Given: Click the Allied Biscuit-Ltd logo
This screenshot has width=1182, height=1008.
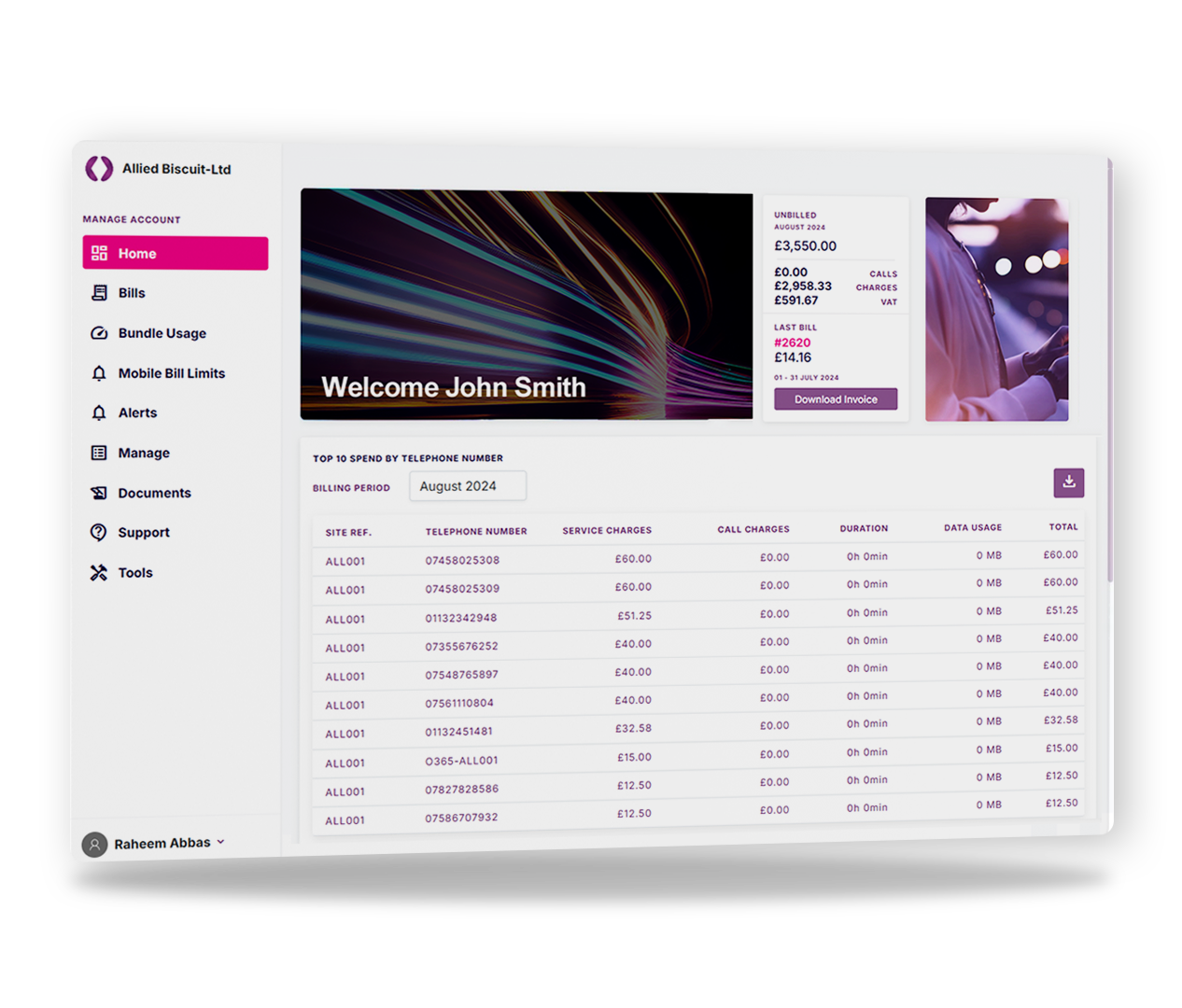Looking at the screenshot, I should [x=99, y=168].
